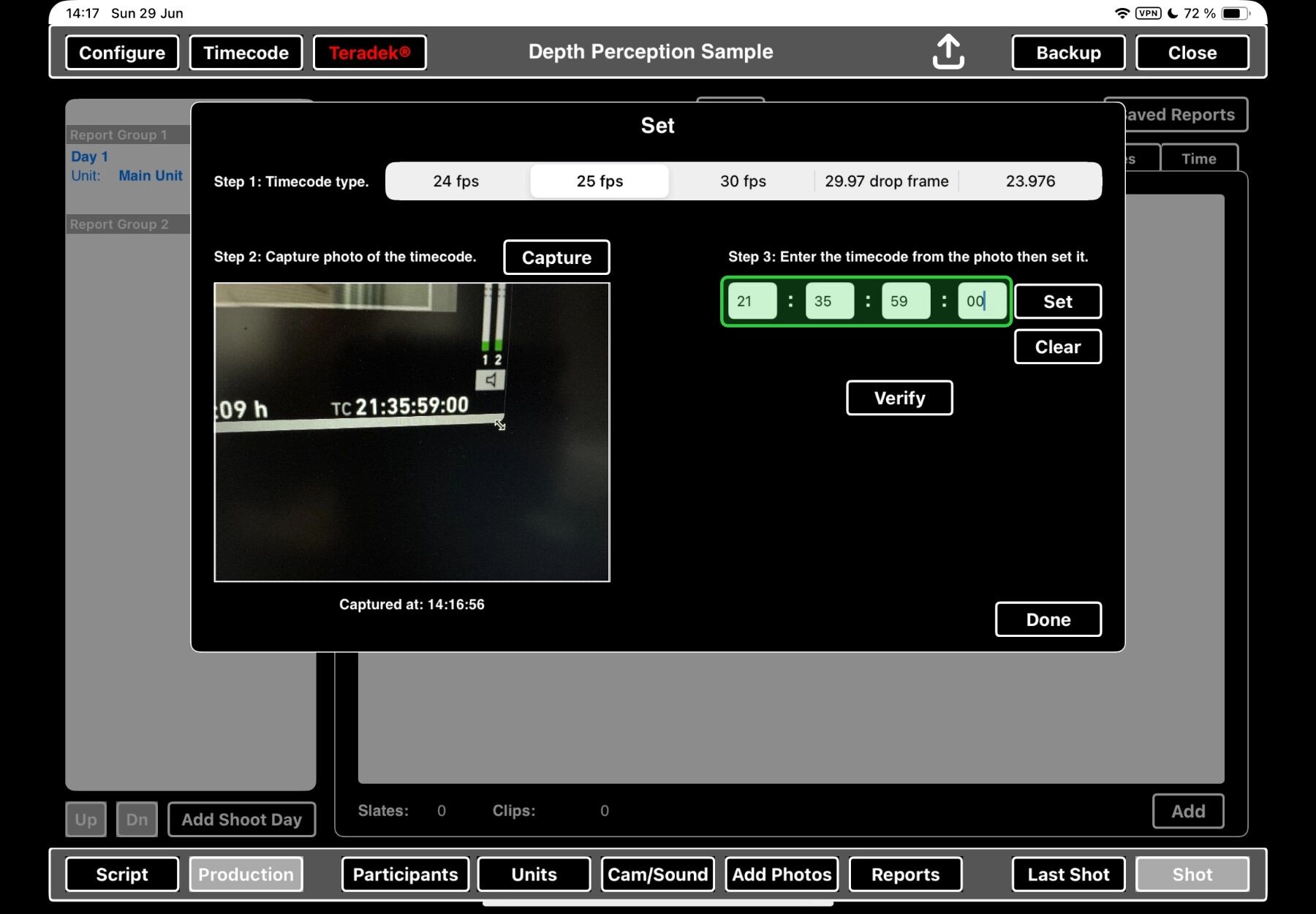Image resolution: width=1316 pixels, height=914 pixels.
Task: Tap Done to close the Set dialog
Action: pos(1048,619)
